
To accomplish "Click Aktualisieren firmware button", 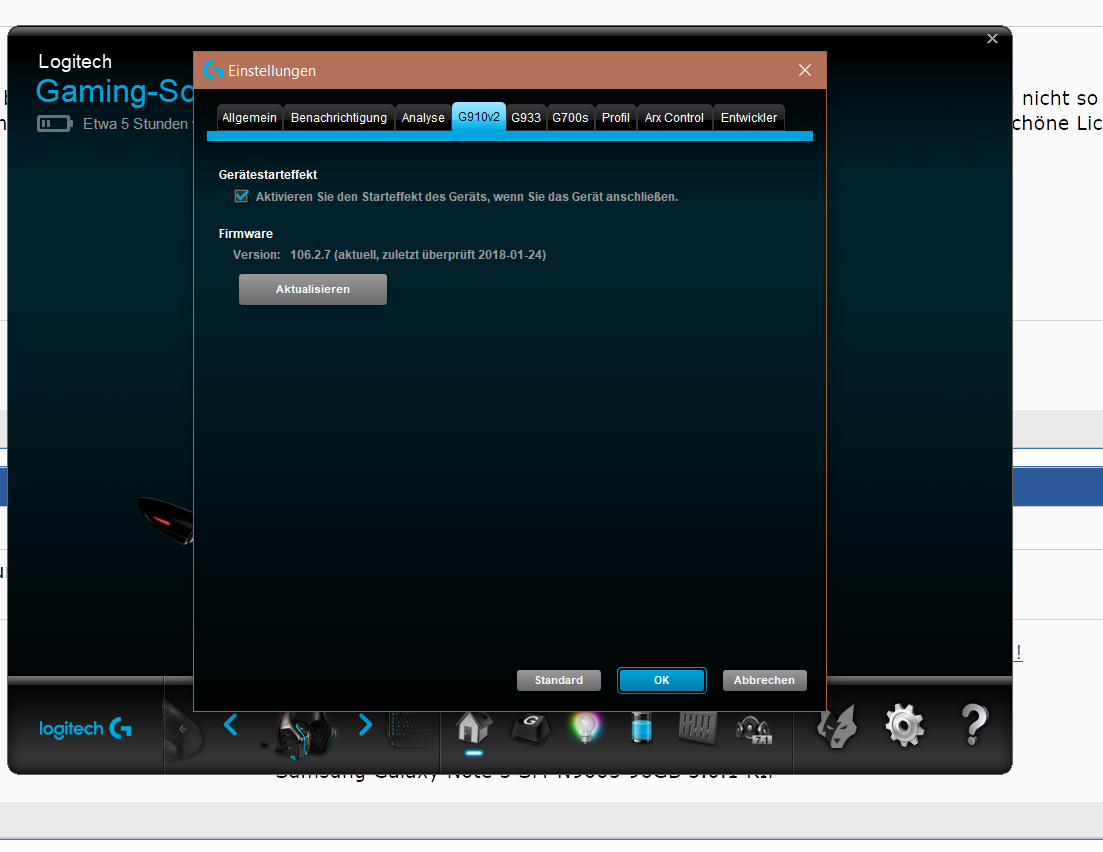I will coord(313,289).
